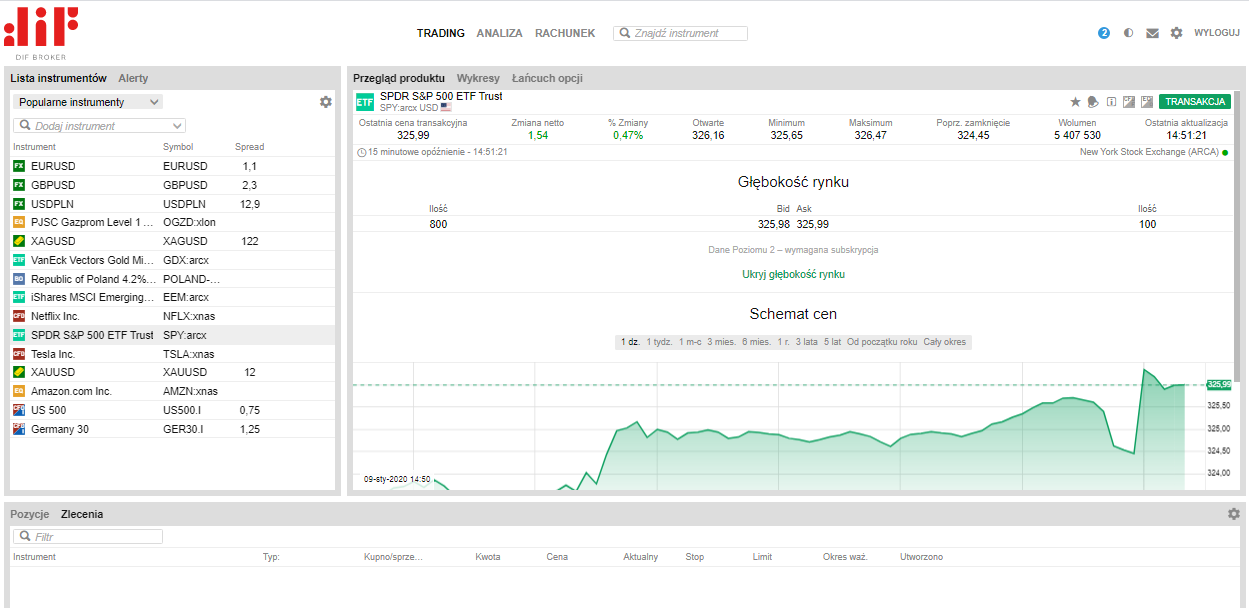The image size is (1249, 608).
Task: Switch to the Wykresy tab
Action: tap(478, 78)
